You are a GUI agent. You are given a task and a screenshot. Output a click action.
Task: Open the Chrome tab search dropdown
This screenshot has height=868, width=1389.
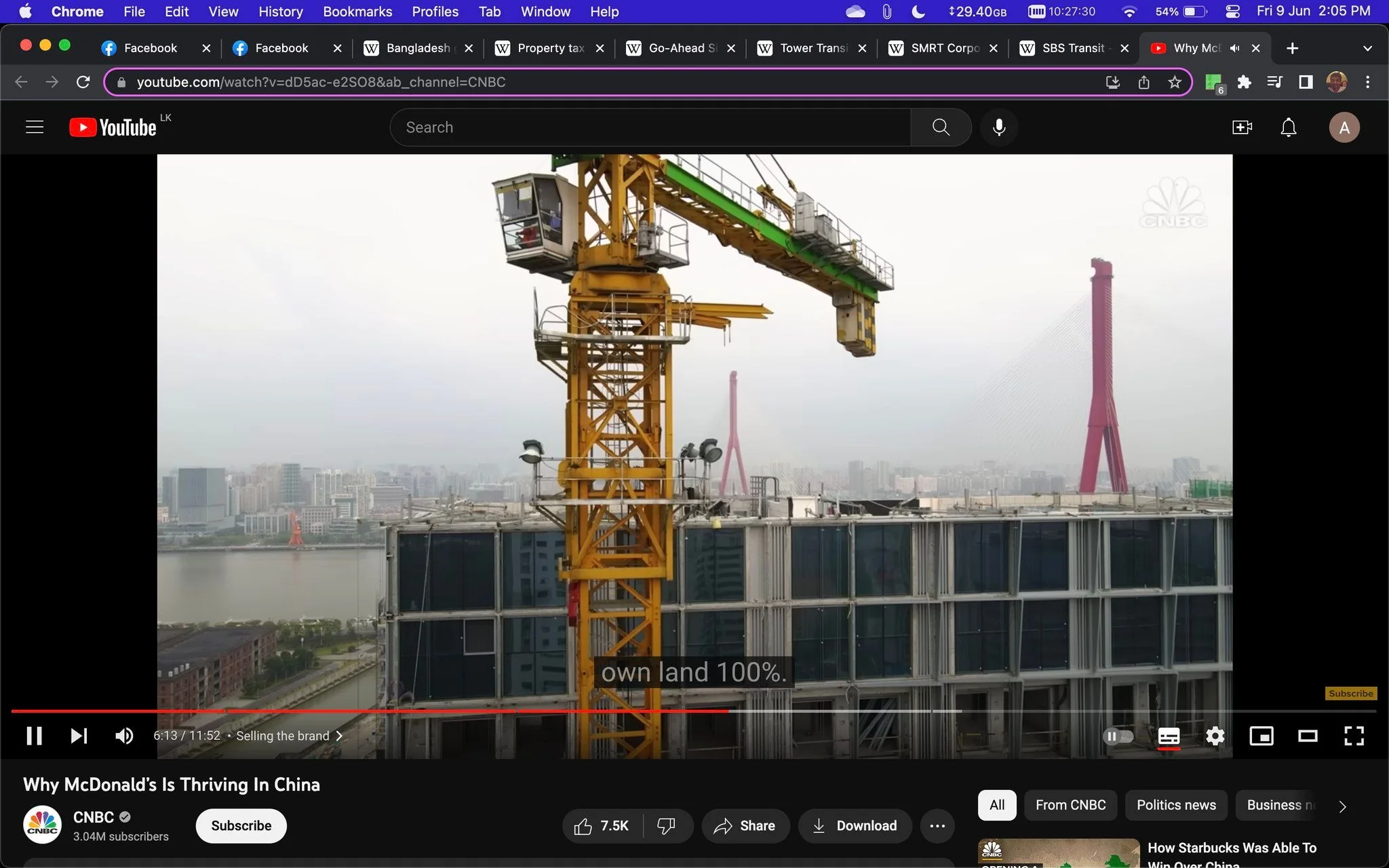1367,48
